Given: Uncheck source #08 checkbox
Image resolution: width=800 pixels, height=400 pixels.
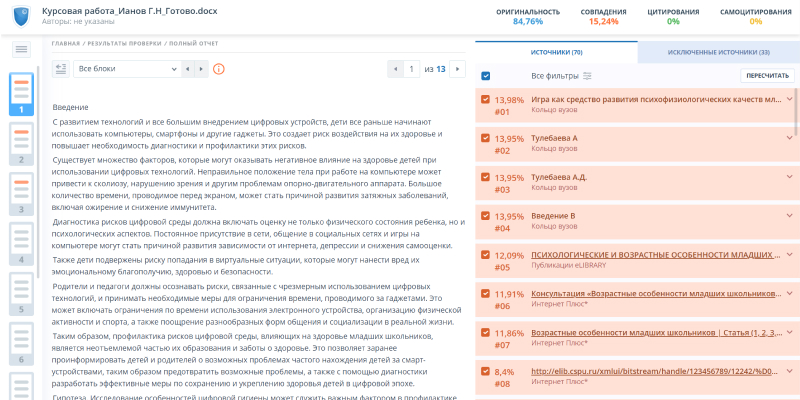Looking at the screenshot, I should point(486,371).
